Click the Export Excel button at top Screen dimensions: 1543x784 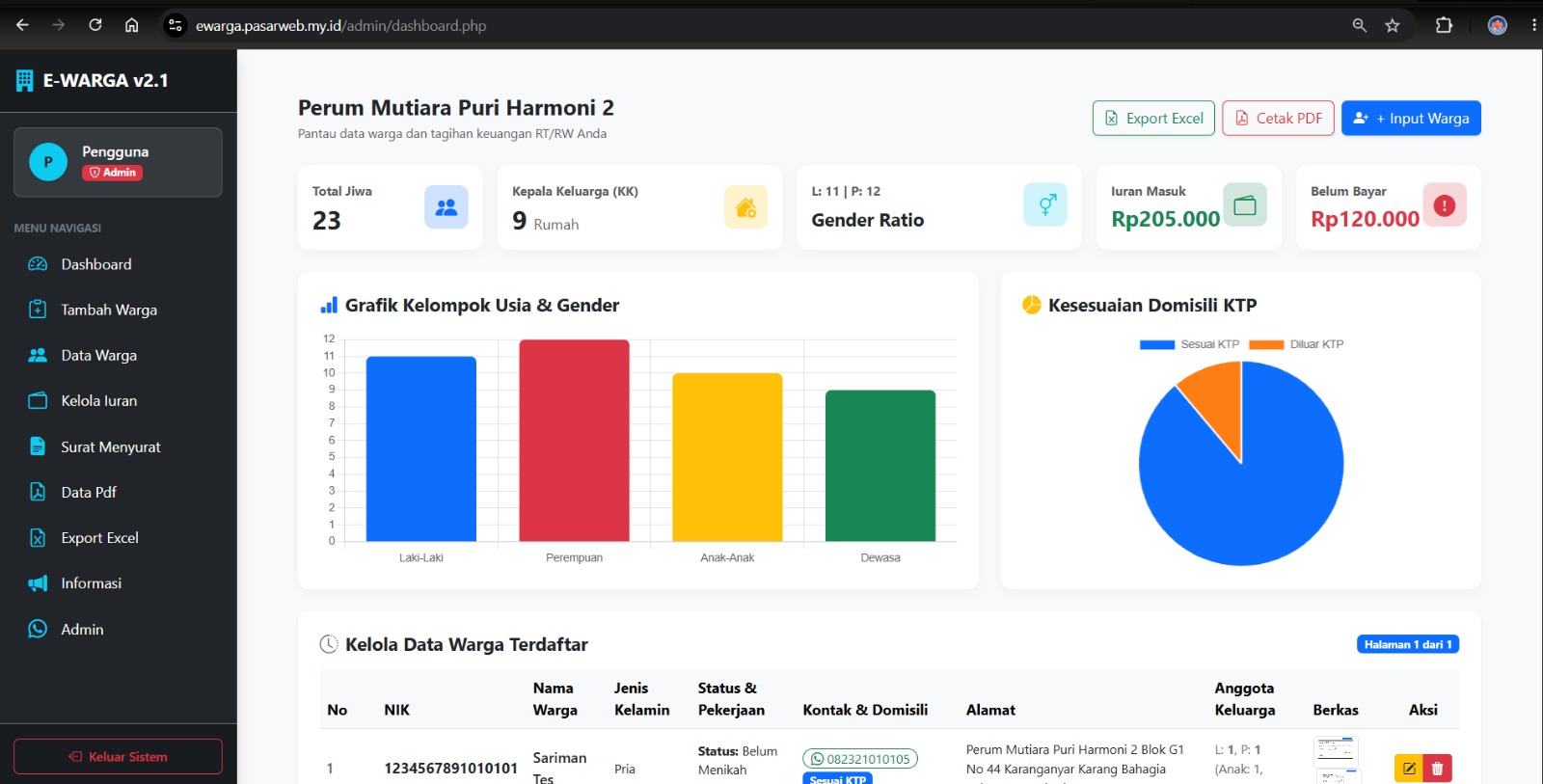coord(1153,119)
